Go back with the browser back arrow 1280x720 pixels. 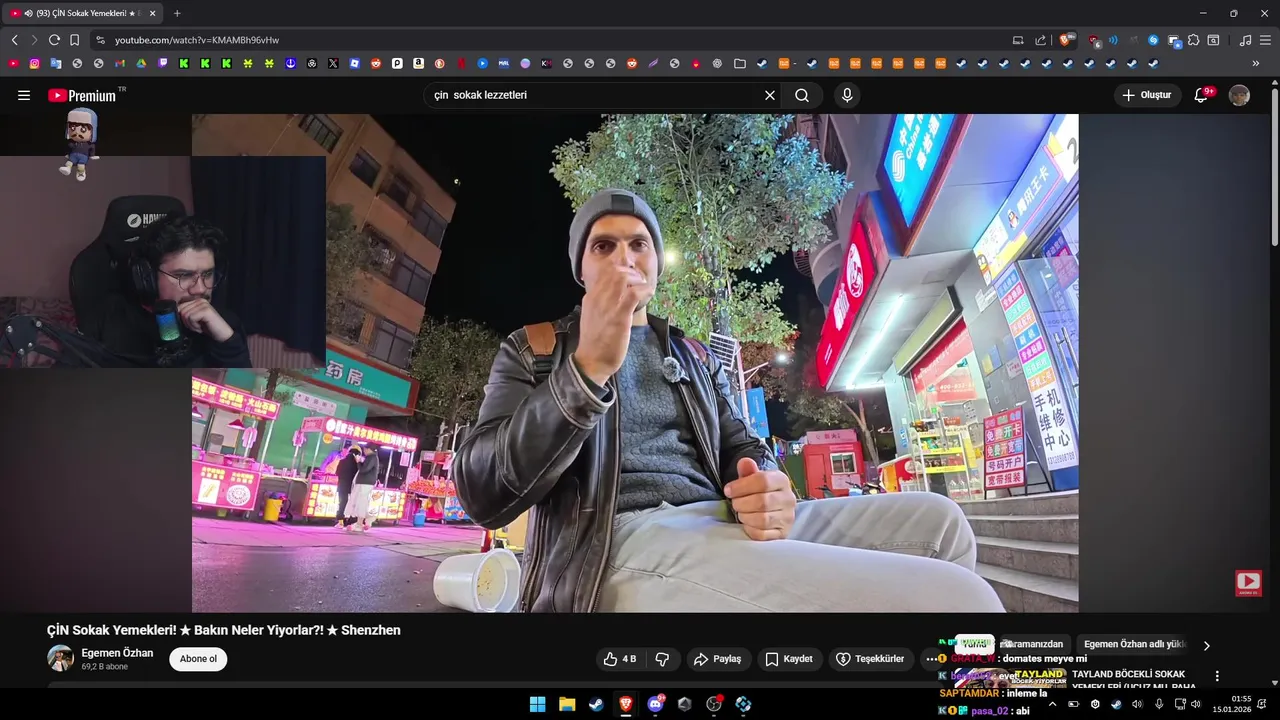click(x=14, y=40)
